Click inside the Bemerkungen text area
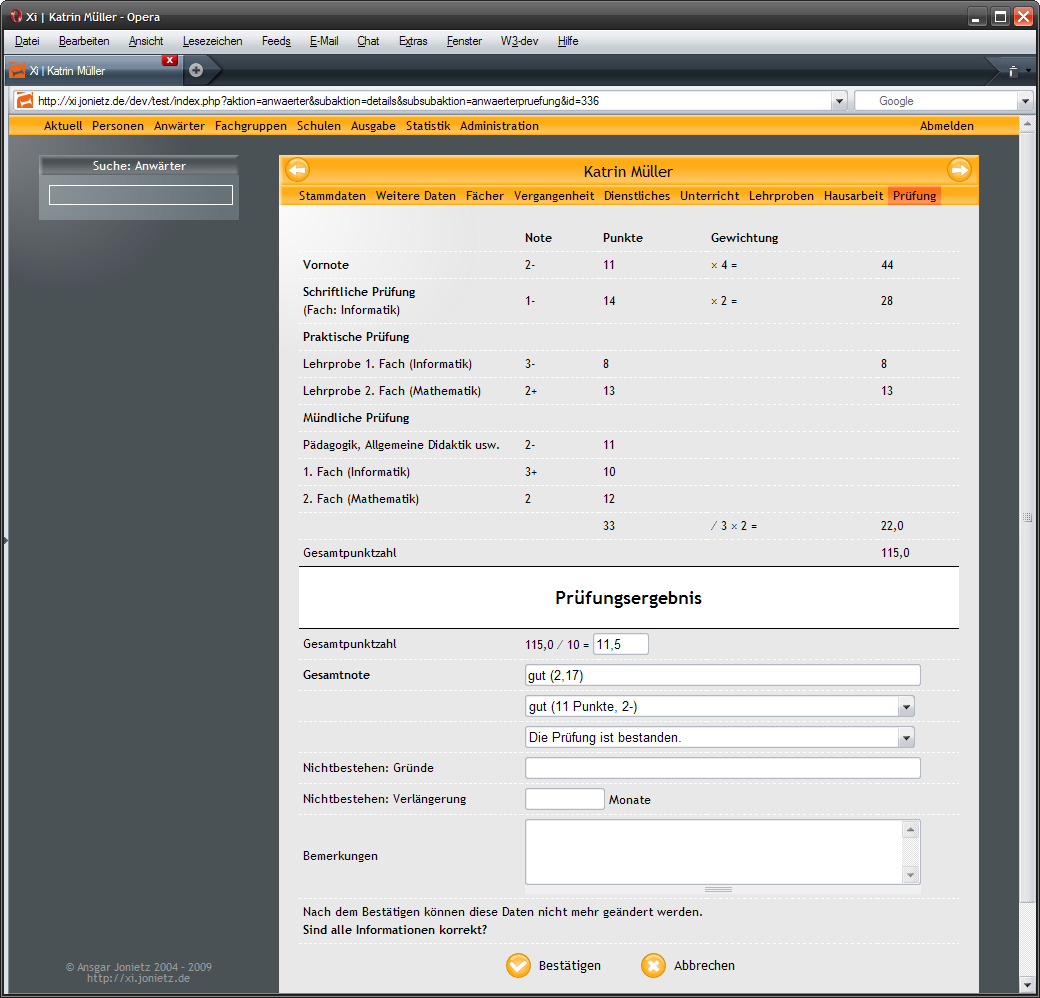 [714, 852]
